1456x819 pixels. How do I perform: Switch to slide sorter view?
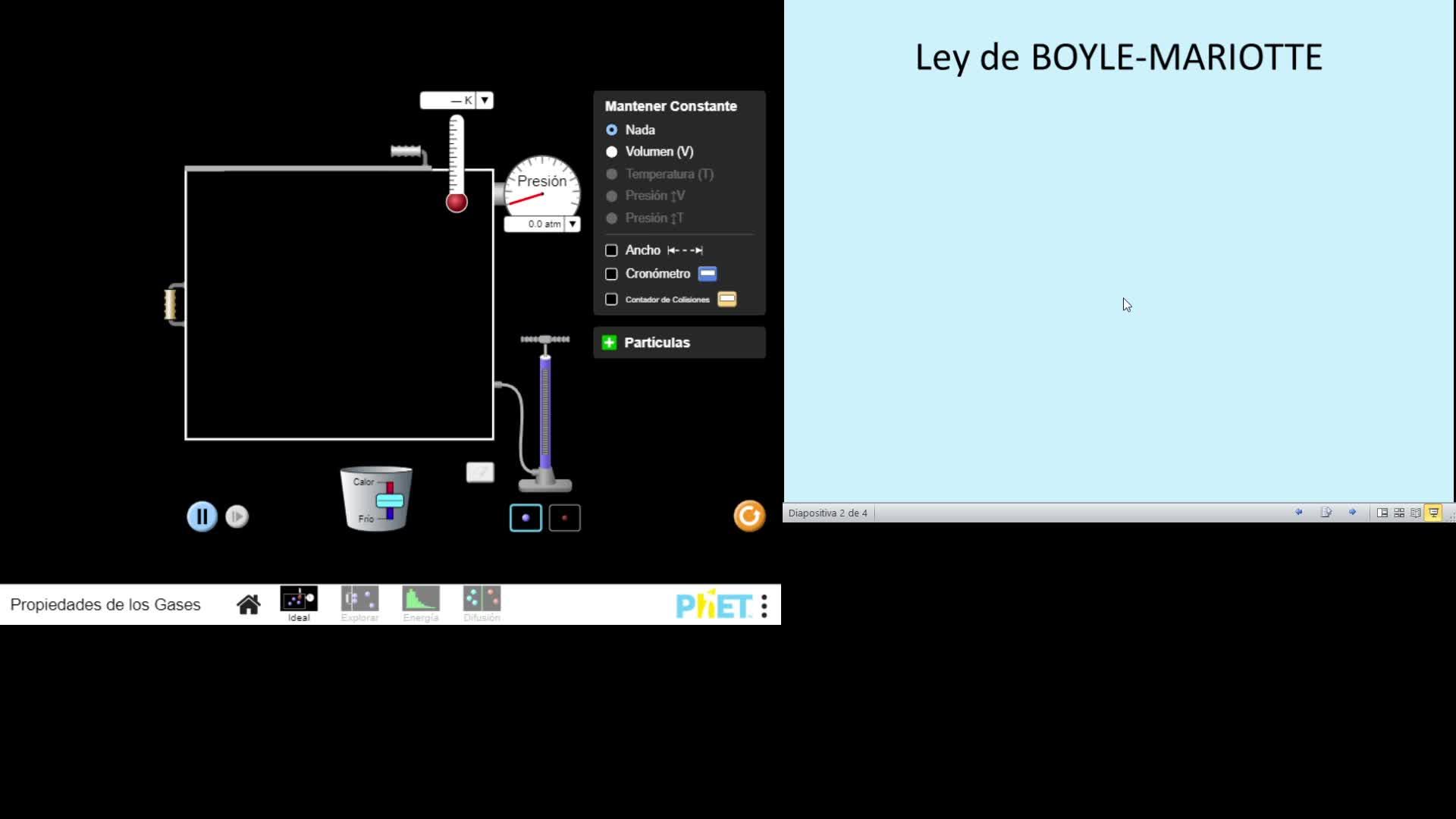(1399, 513)
